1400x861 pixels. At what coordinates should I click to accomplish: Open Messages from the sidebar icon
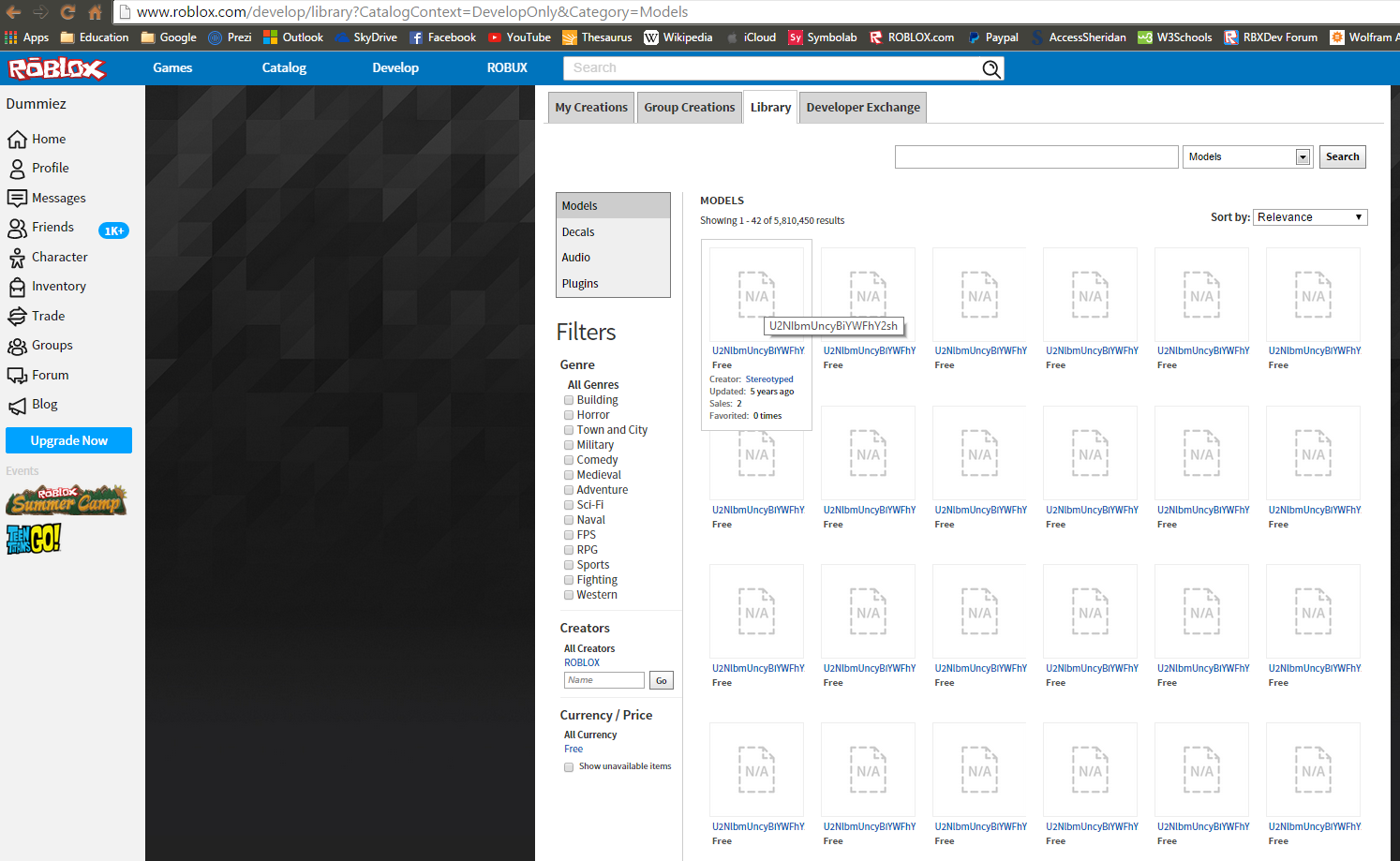click(x=17, y=198)
